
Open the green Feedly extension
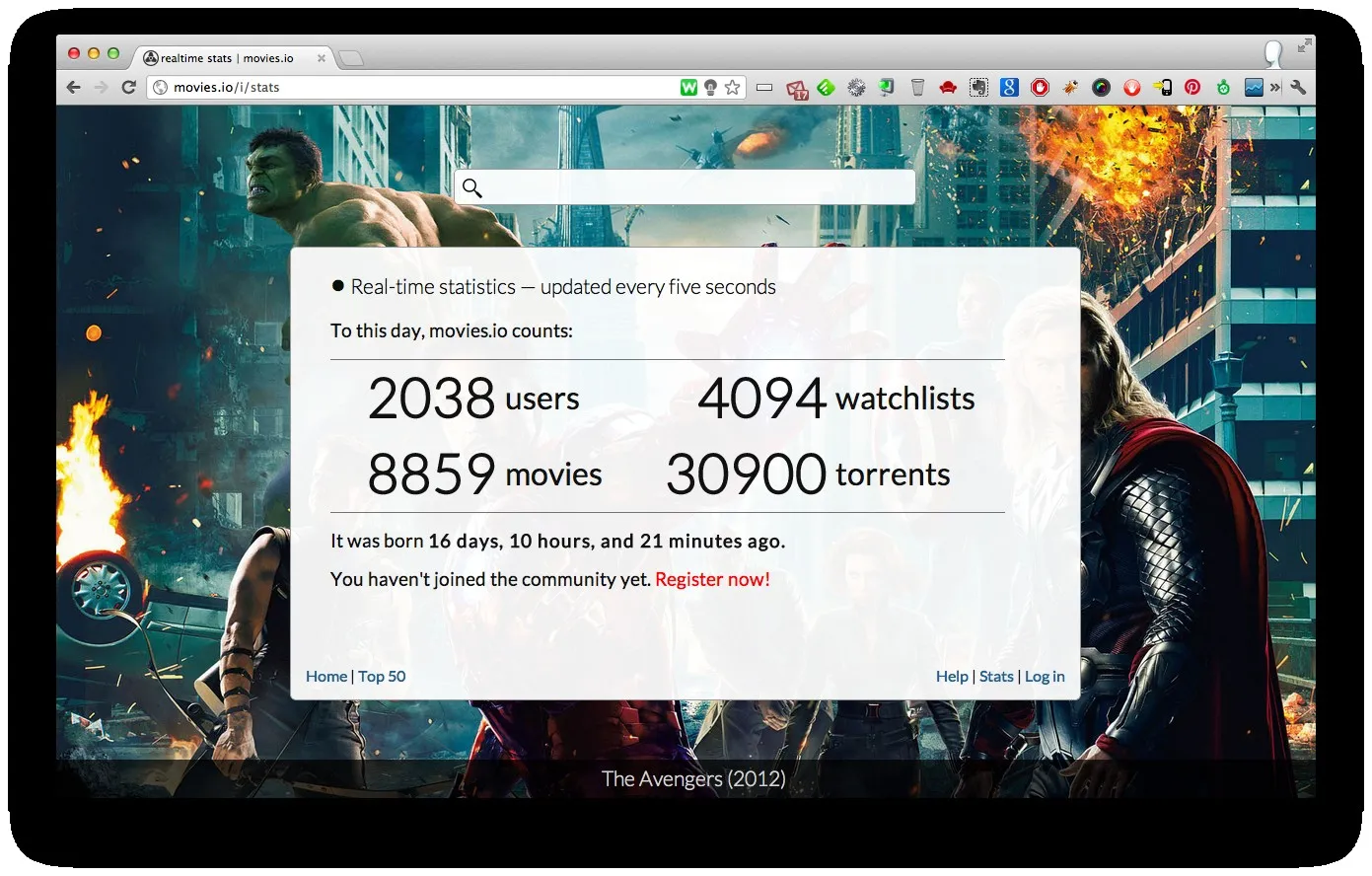[x=827, y=88]
